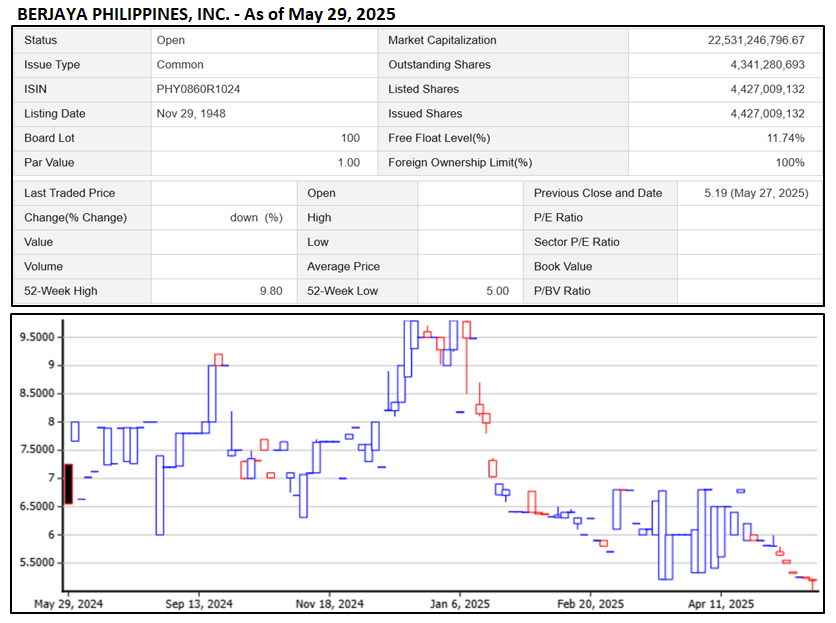Click the Board Lot value "100"
836x623 pixels.
[350, 138]
